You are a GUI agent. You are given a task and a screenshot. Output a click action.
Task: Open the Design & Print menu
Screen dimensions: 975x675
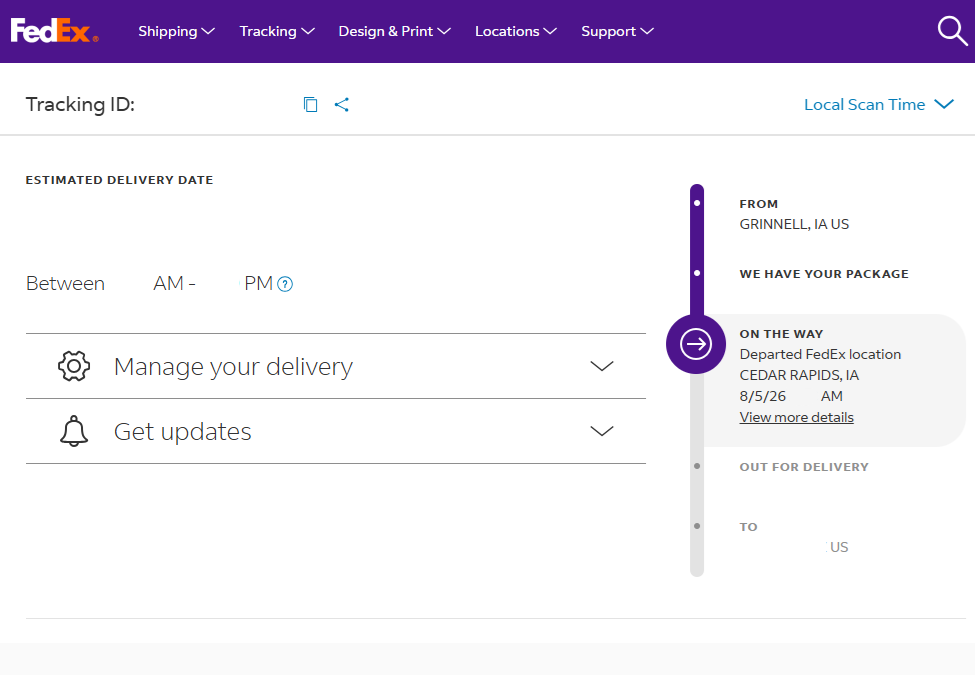point(394,31)
